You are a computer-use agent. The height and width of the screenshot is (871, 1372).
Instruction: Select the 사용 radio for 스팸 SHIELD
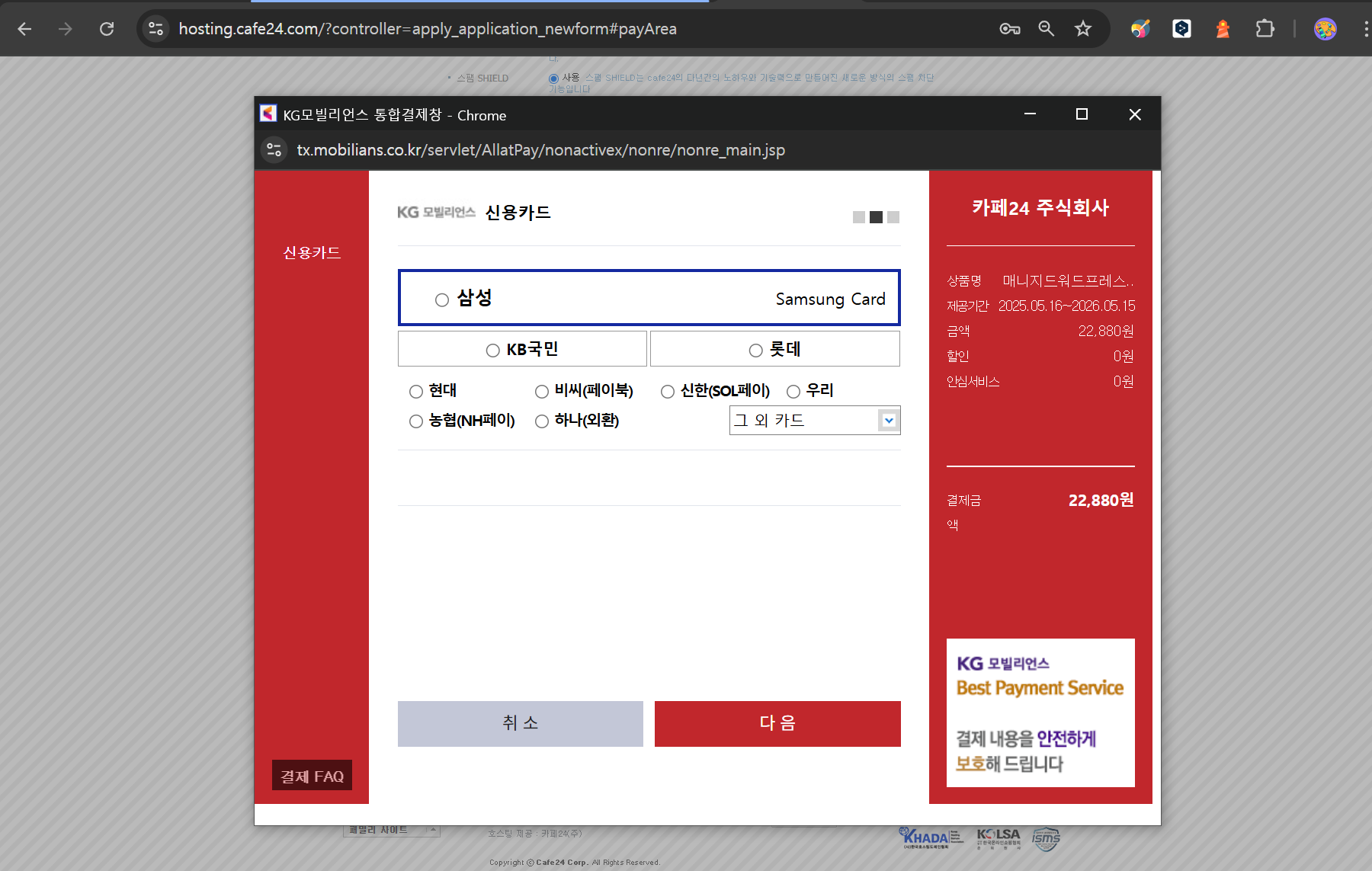coord(553,78)
